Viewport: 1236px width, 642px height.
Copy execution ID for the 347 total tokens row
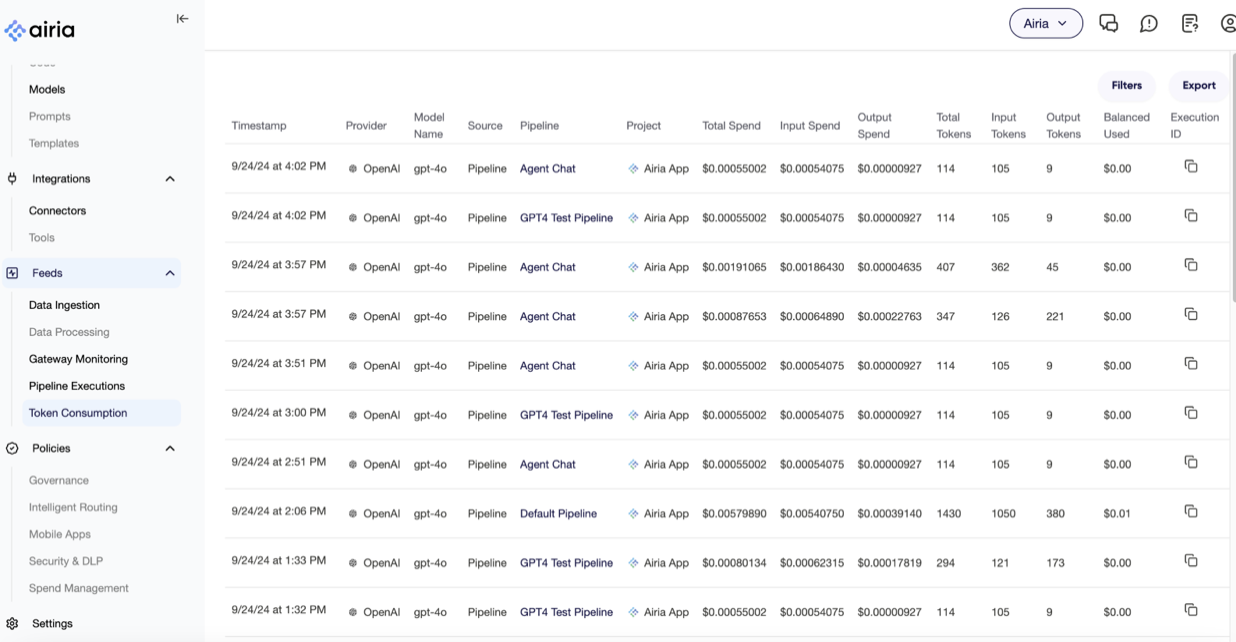(x=1191, y=314)
